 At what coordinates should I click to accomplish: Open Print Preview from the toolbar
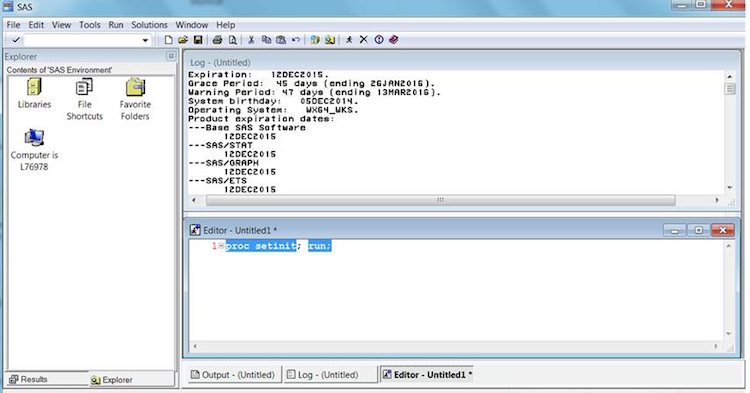232,40
